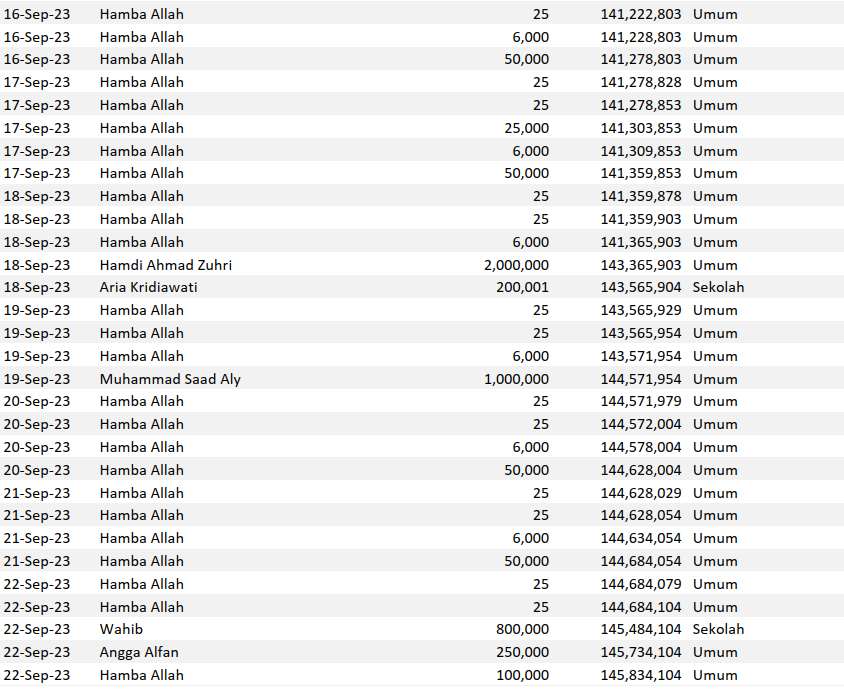844x691 pixels.
Task: Select the 100,000 amount cell
Action: [522, 675]
